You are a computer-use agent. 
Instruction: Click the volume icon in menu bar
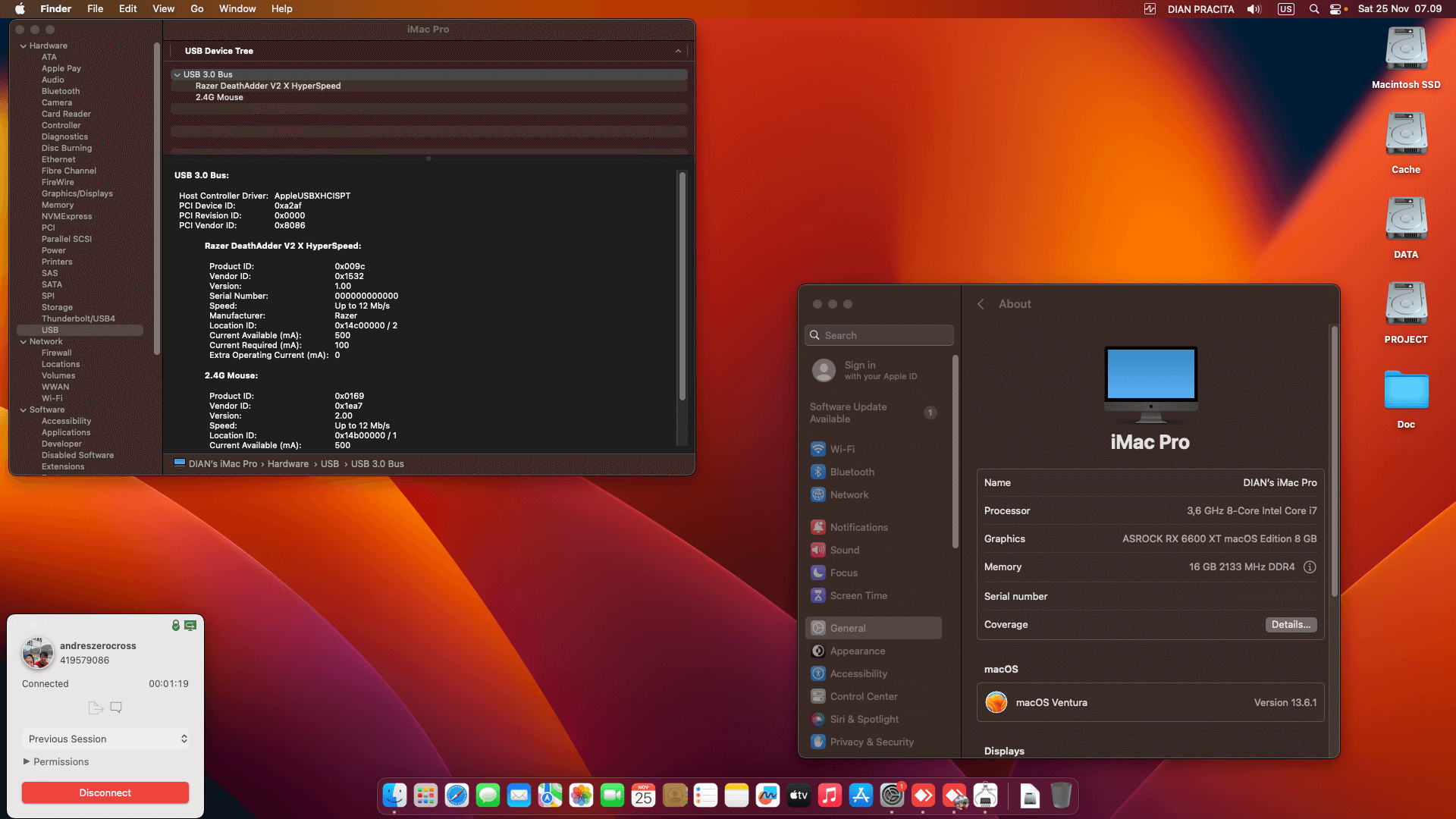(1254, 9)
